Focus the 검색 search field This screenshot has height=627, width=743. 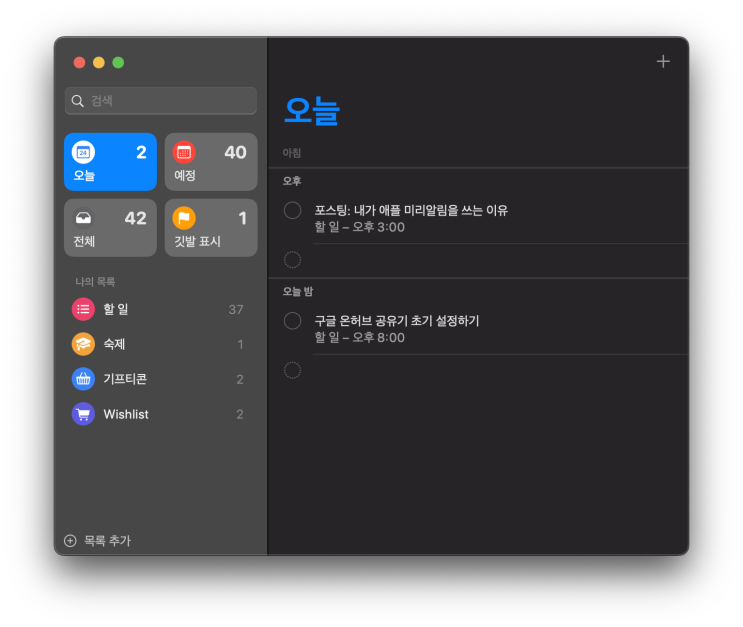click(x=161, y=101)
